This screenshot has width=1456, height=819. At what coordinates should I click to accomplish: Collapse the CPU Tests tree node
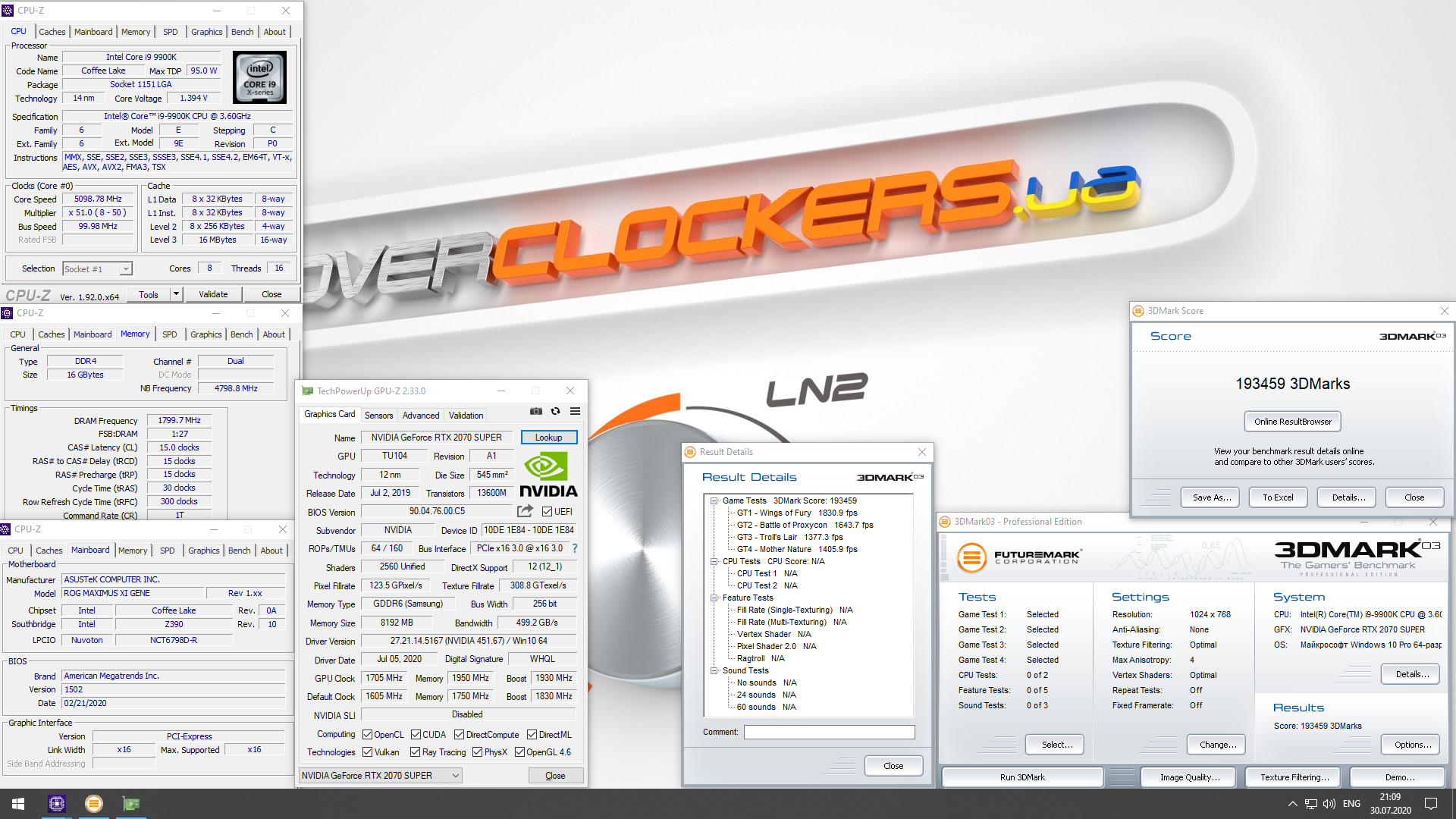(714, 561)
